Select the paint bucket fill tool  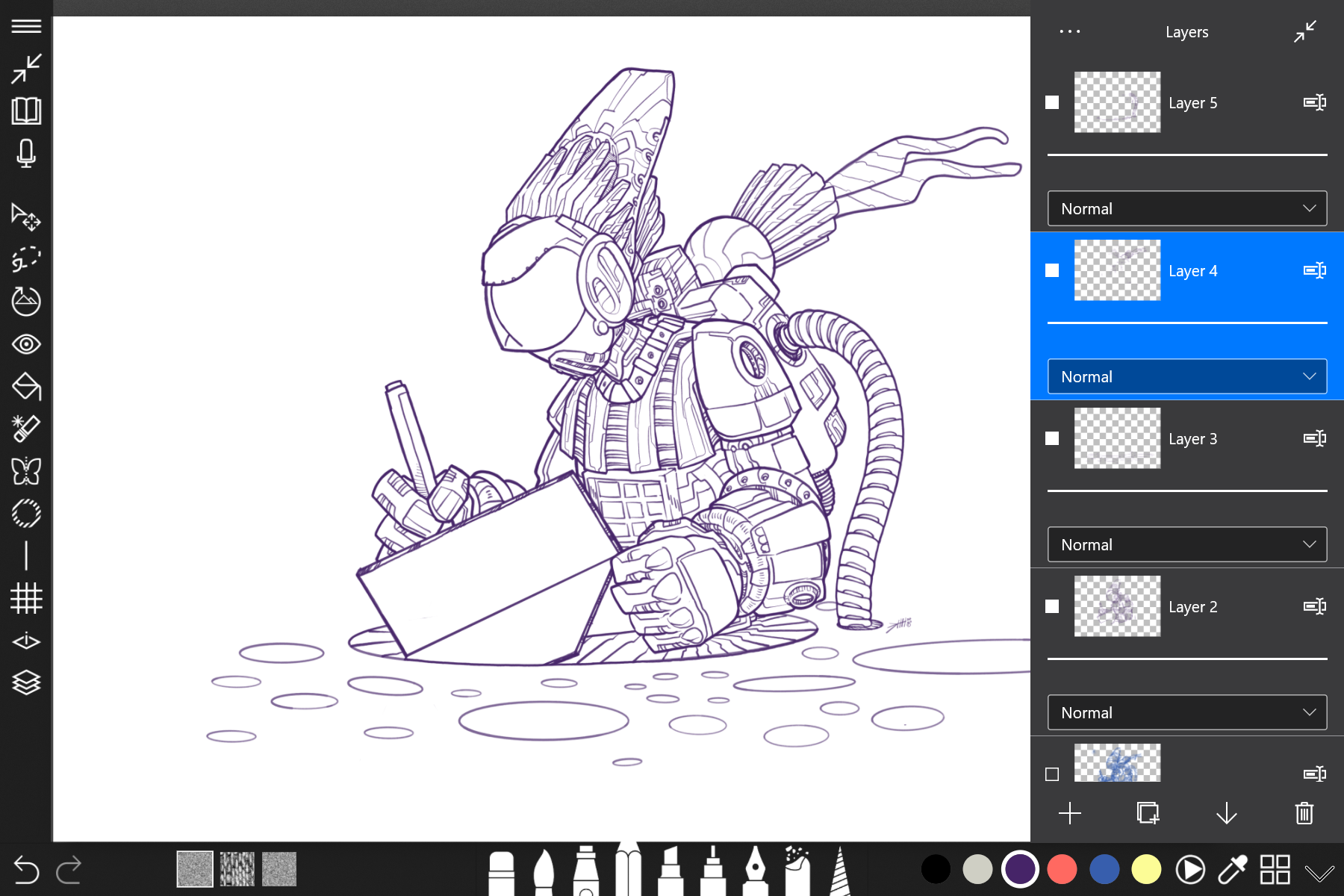26,386
